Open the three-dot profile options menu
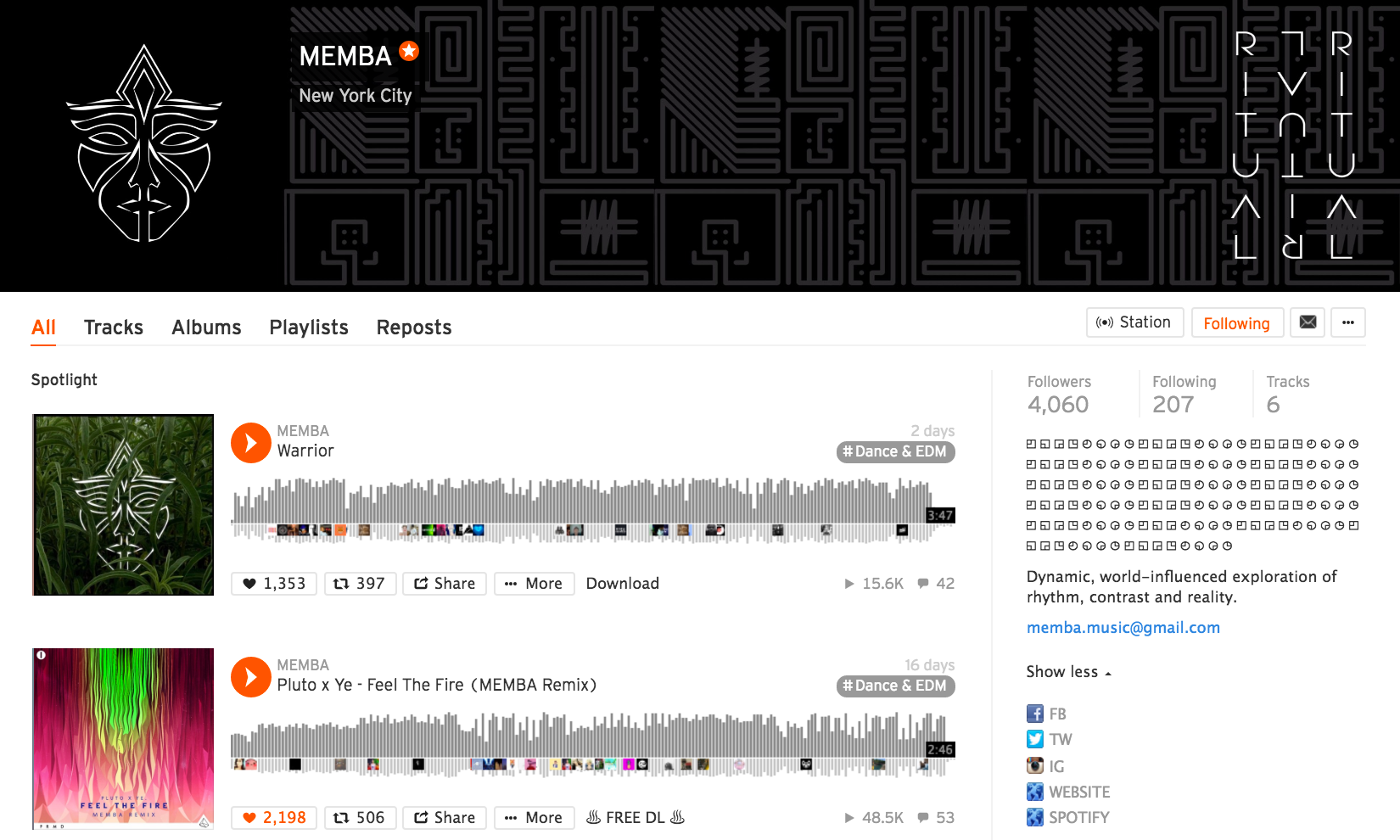The image size is (1400, 840). pos(1348,322)
